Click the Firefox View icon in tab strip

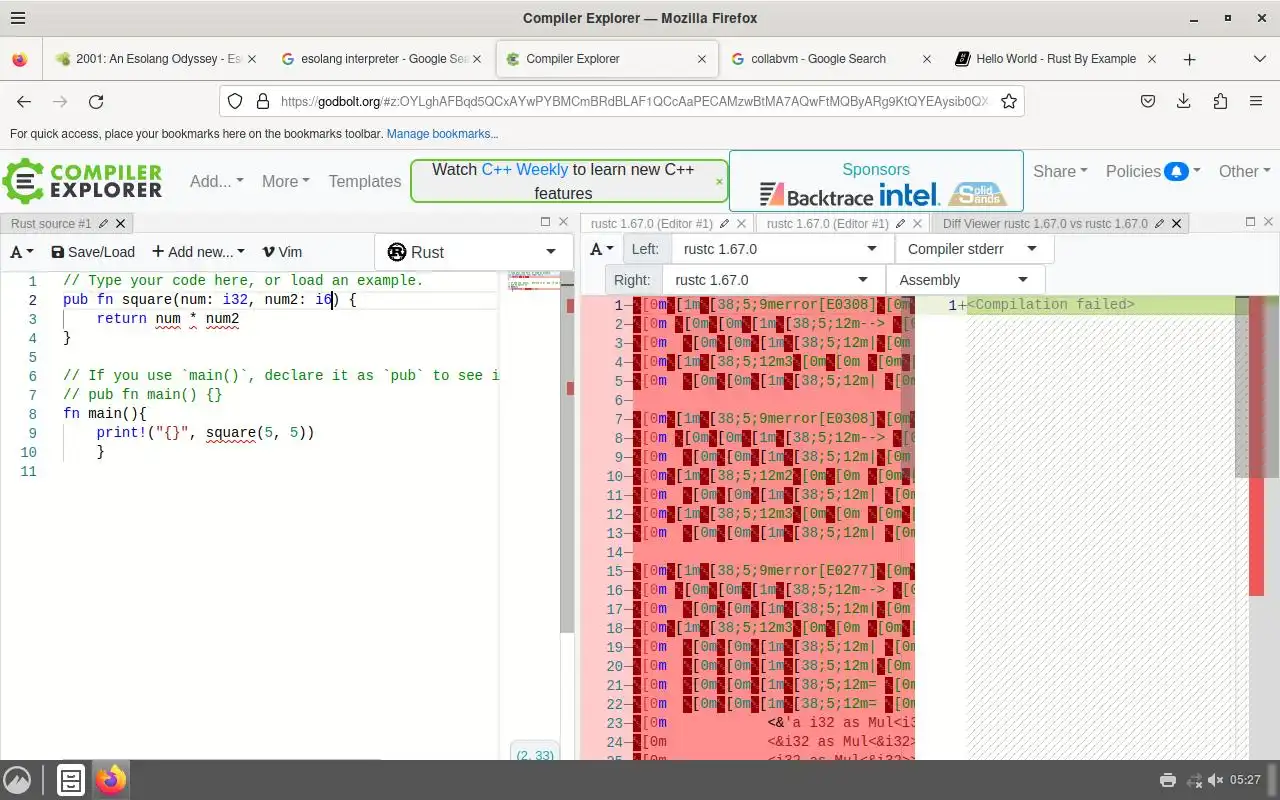coord(20,59)
